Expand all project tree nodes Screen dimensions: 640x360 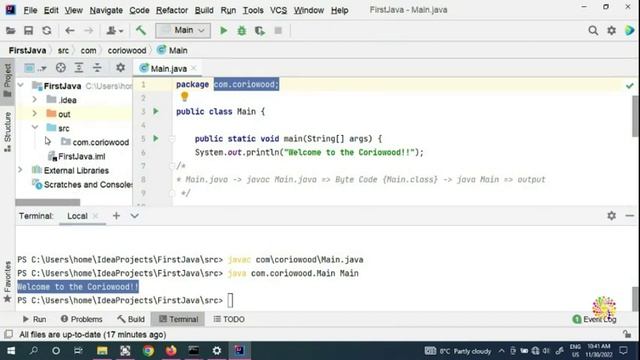click(79, 68)
